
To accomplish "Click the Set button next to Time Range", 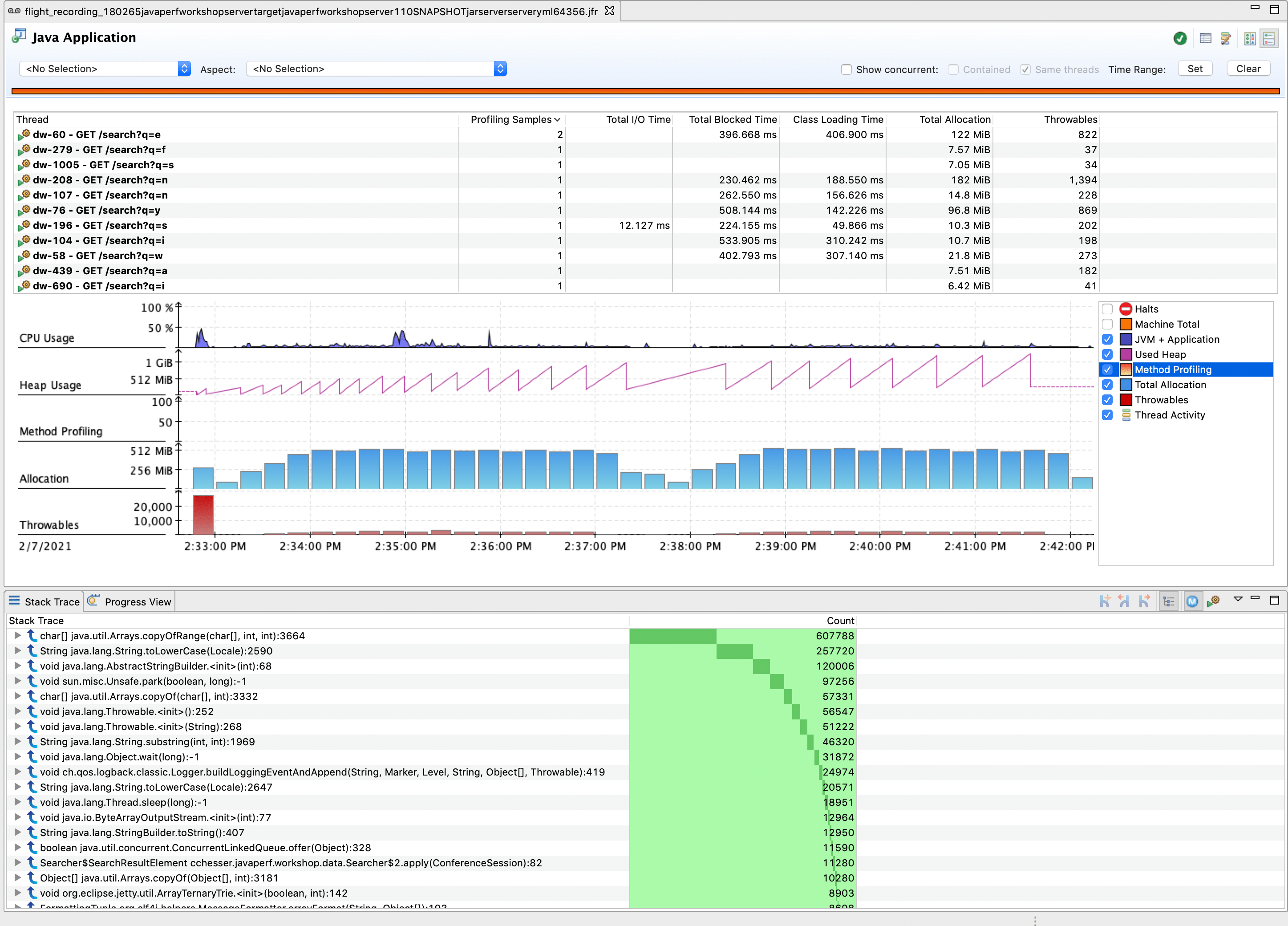I will pyautogui.click(x=1195, y=68).
